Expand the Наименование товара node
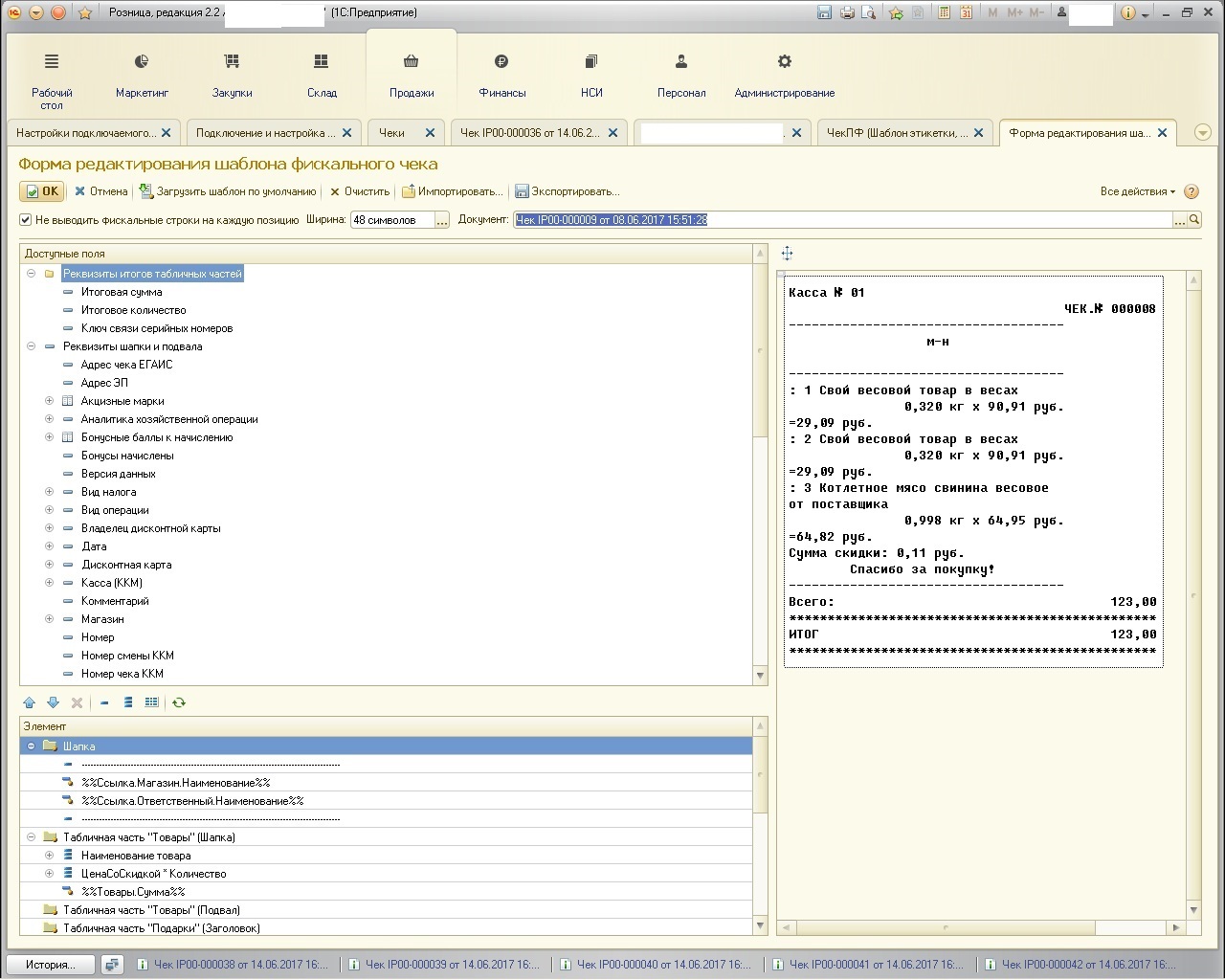This screenshot has width=1225, height=980. coord(49,856)
